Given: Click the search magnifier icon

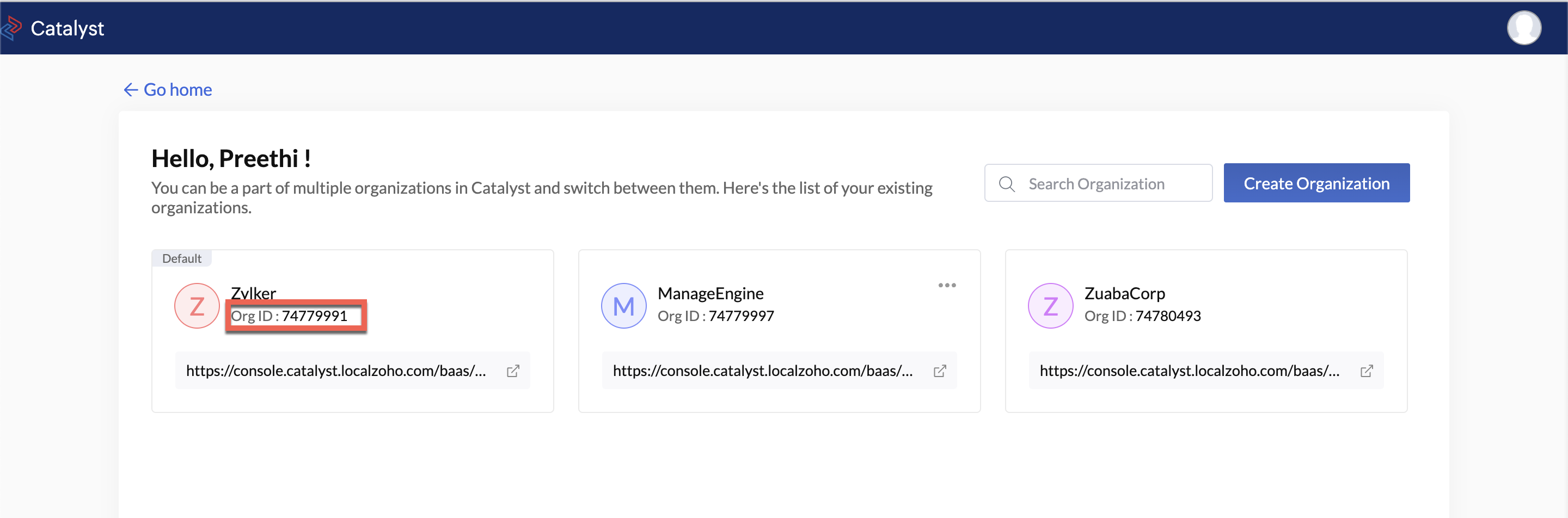Looking at the screenshot, I should [x=1006, y=183].
